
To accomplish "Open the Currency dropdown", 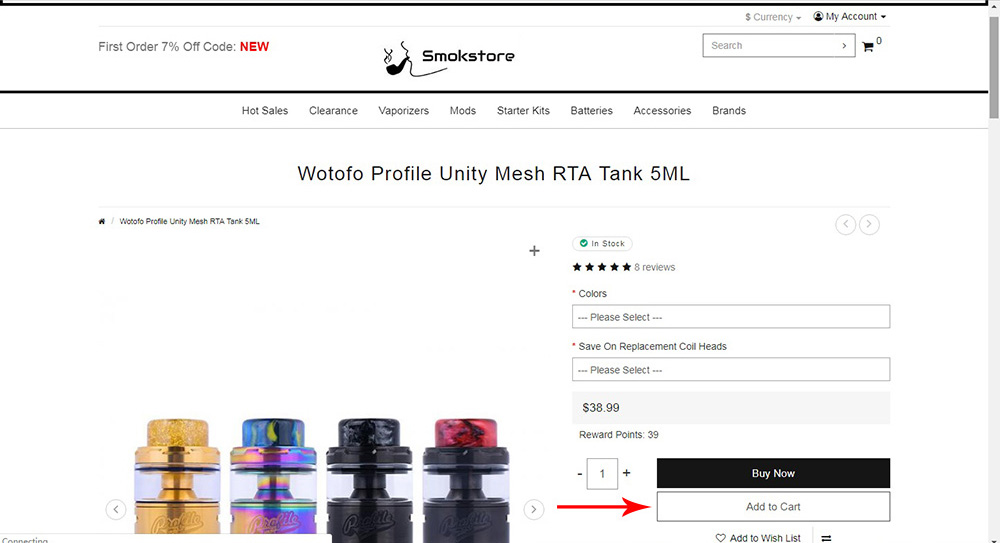I will [773, 17].
